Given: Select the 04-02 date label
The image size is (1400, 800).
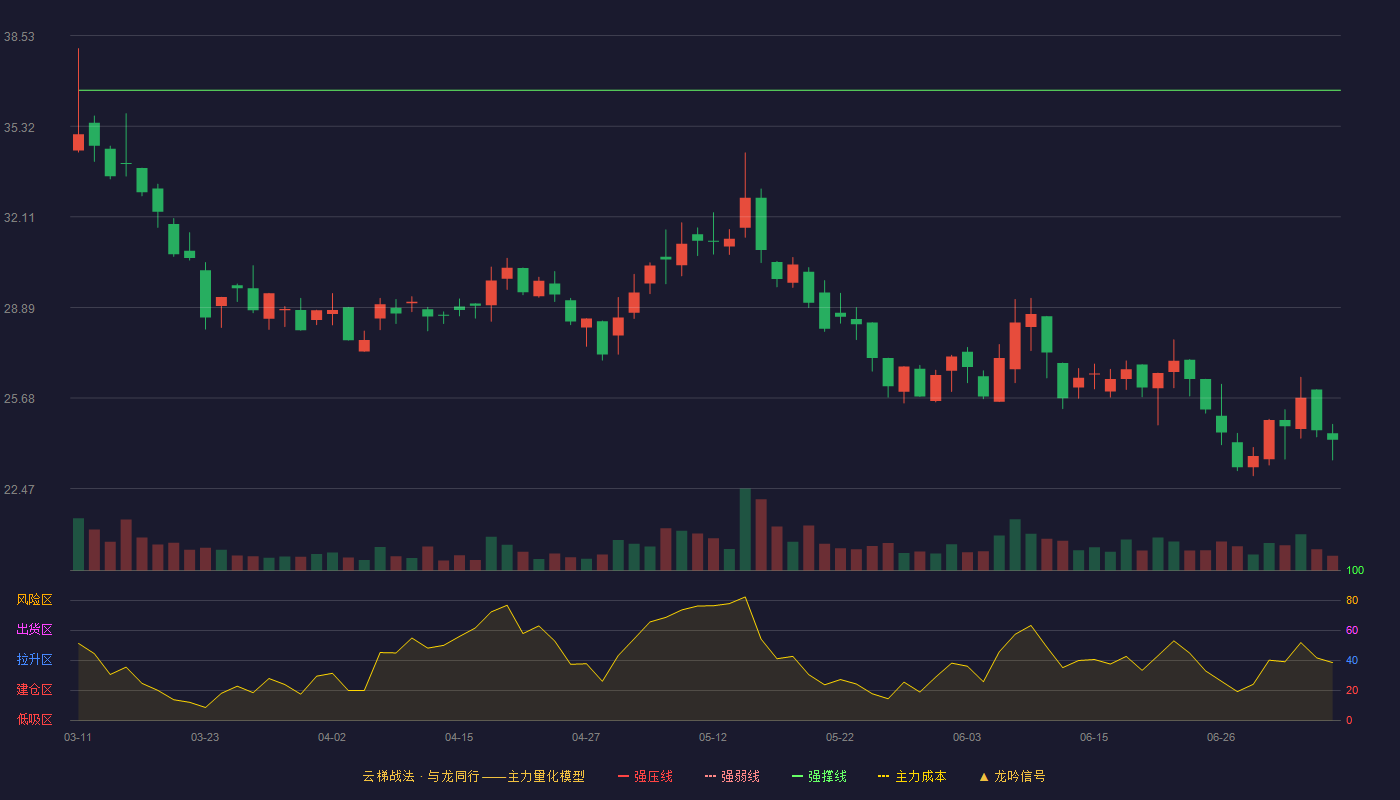Looking at the screenshot, I should click(332, 737).
